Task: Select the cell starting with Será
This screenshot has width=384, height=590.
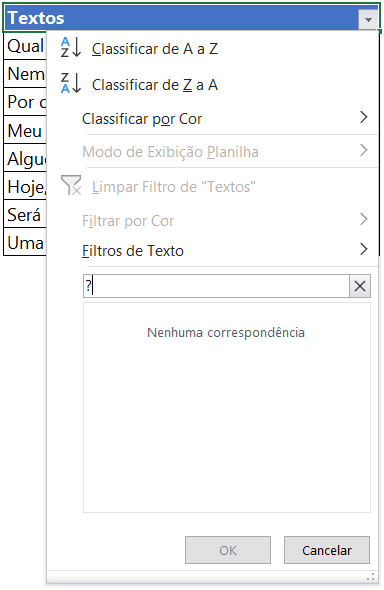Action: 25,215
